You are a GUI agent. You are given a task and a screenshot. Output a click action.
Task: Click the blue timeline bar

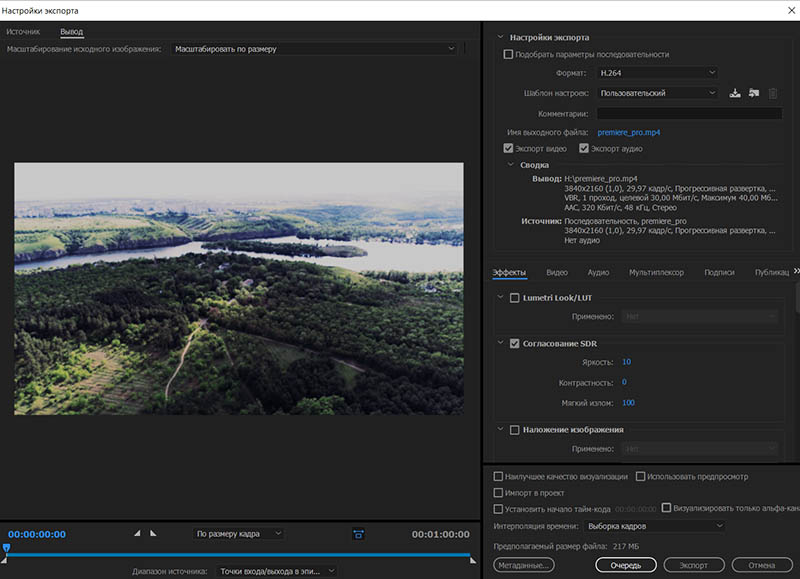[238, 555]
